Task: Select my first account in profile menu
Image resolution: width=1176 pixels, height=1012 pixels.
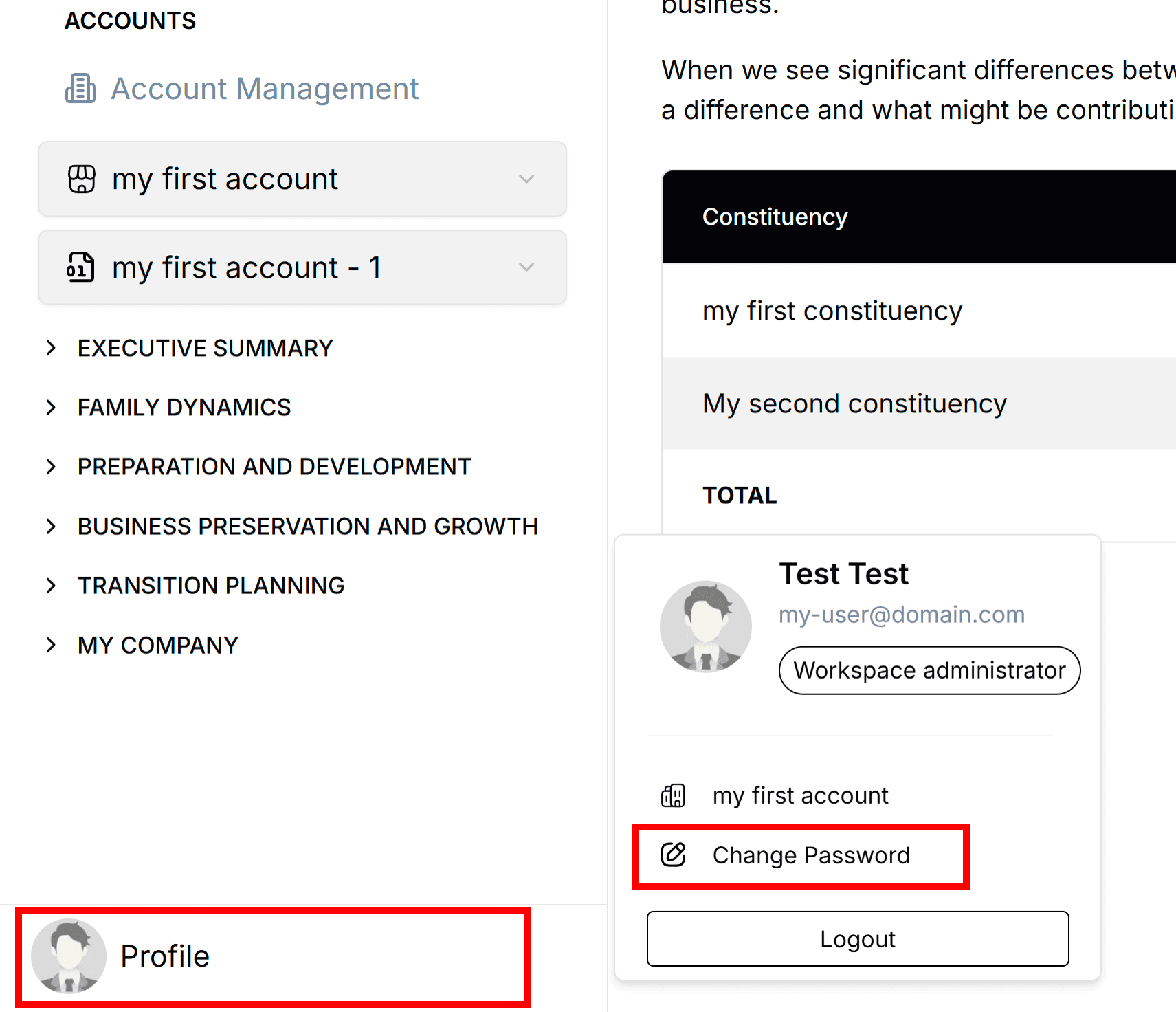Action: pos(800,795)
